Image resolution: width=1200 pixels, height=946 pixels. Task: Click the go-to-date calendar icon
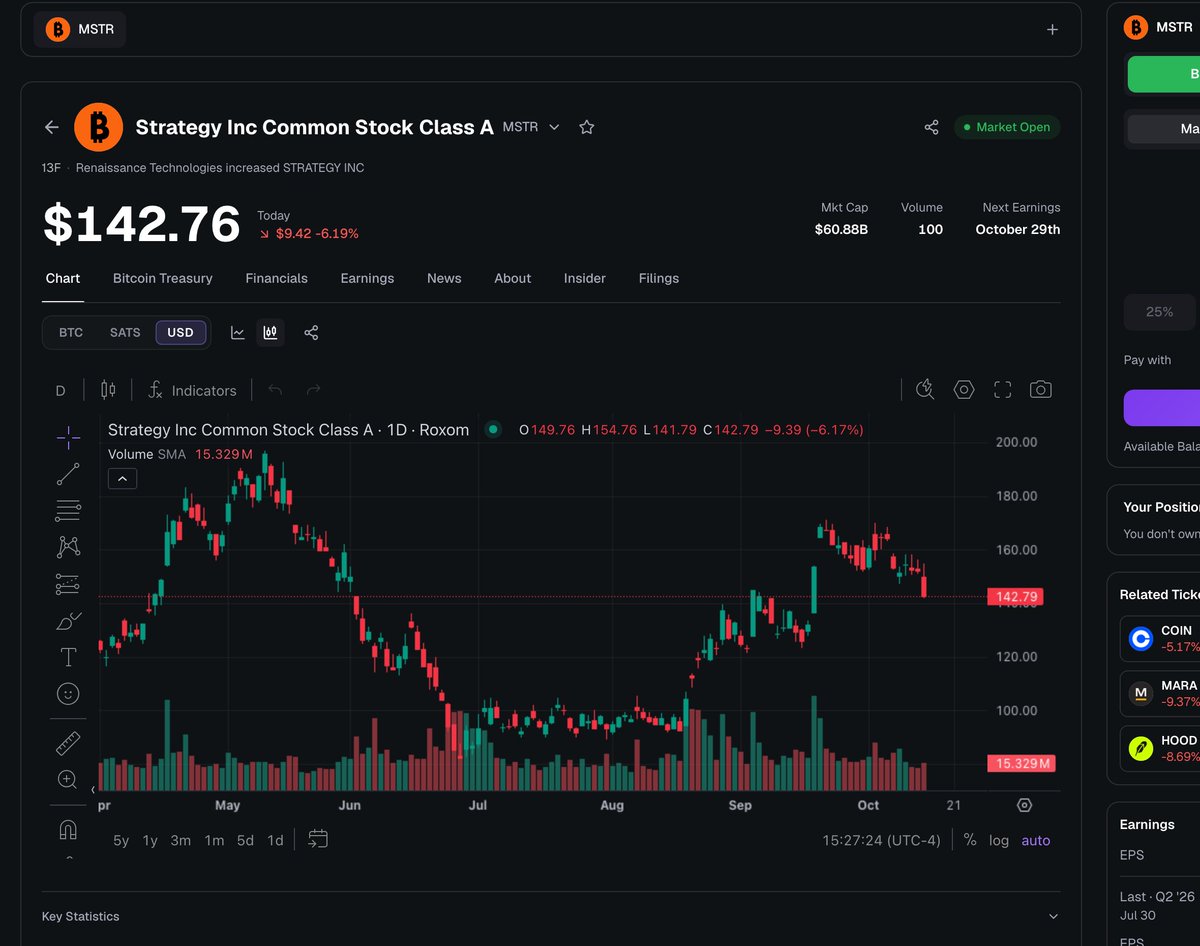(318, 839)
